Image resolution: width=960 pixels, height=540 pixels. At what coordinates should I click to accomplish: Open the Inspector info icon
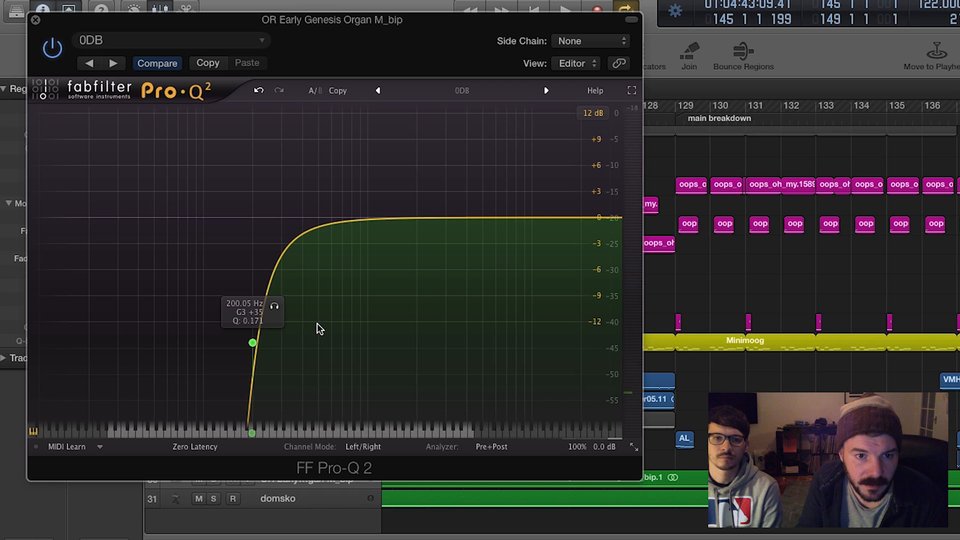[42, 9]
